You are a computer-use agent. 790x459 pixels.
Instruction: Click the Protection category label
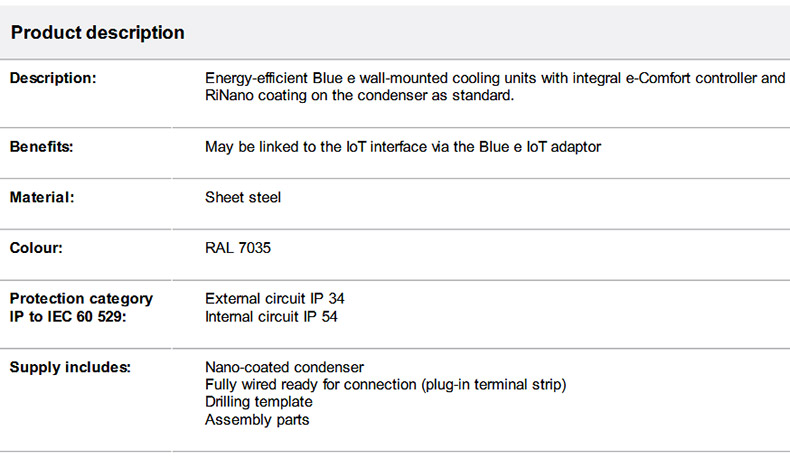[x=81, y=298]
